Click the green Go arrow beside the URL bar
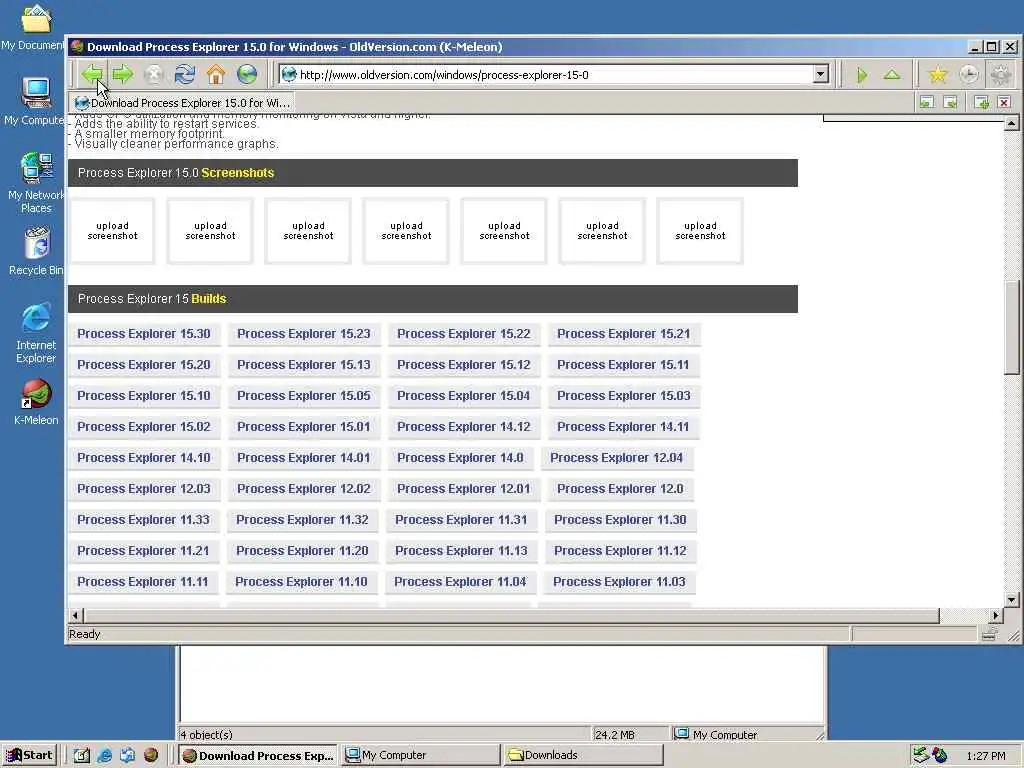1024x768 pixels. pos(862,75)
